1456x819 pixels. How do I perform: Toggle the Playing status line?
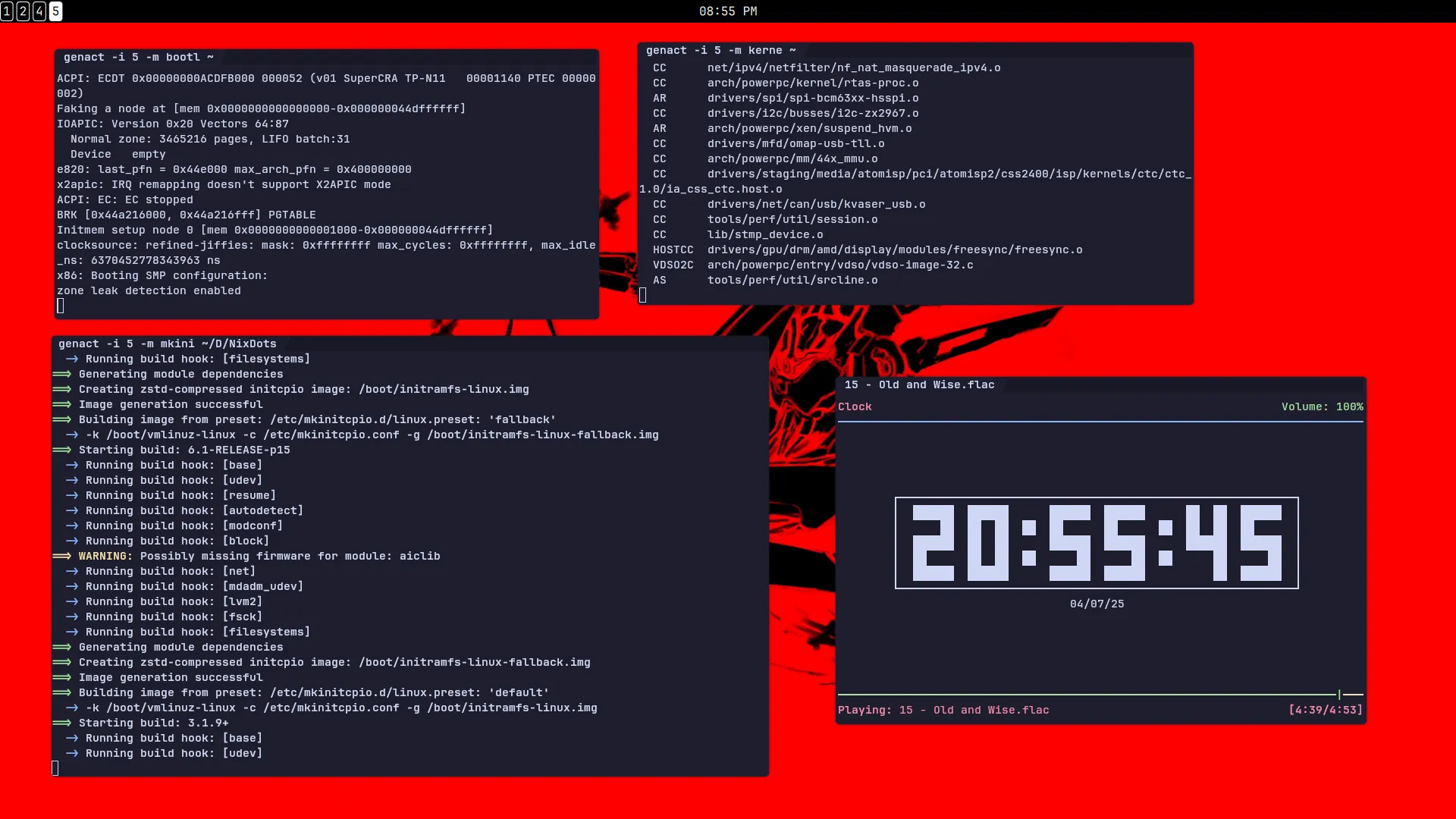pyautogui.click(x=943, y=710)
